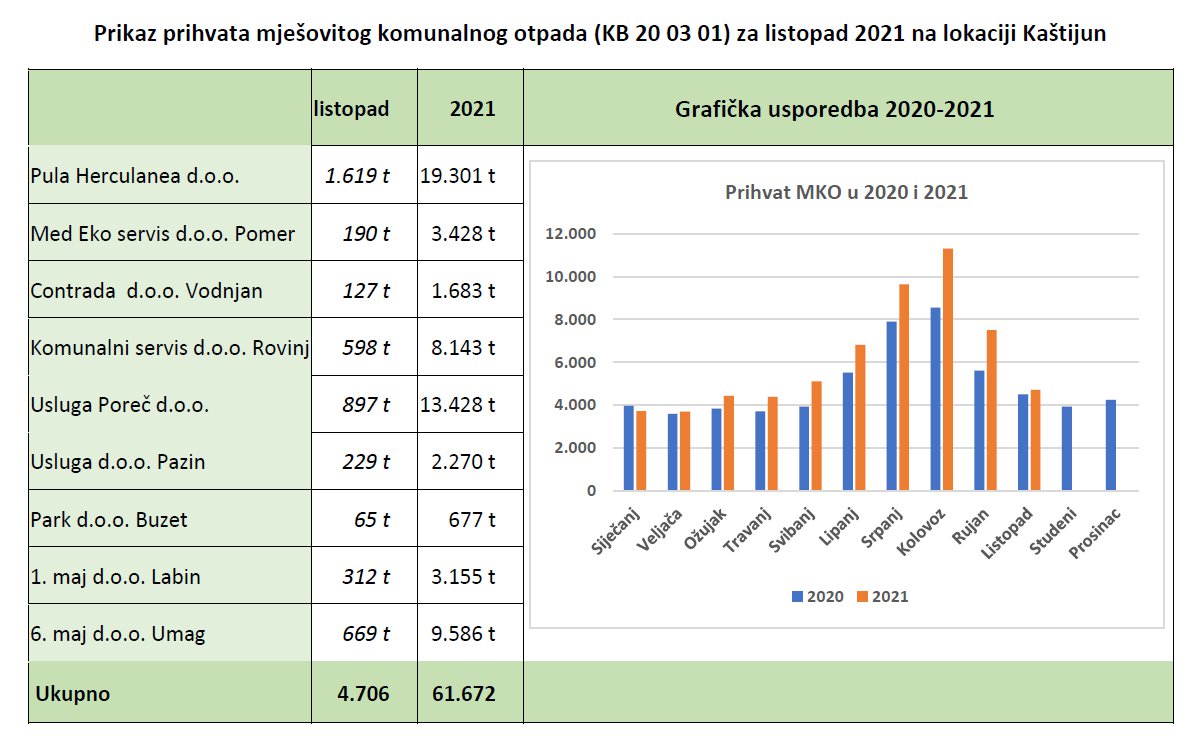Select the "669 t" cell for Umag
This screenshot has height=753, width=1198.
(x=366, y=633)
